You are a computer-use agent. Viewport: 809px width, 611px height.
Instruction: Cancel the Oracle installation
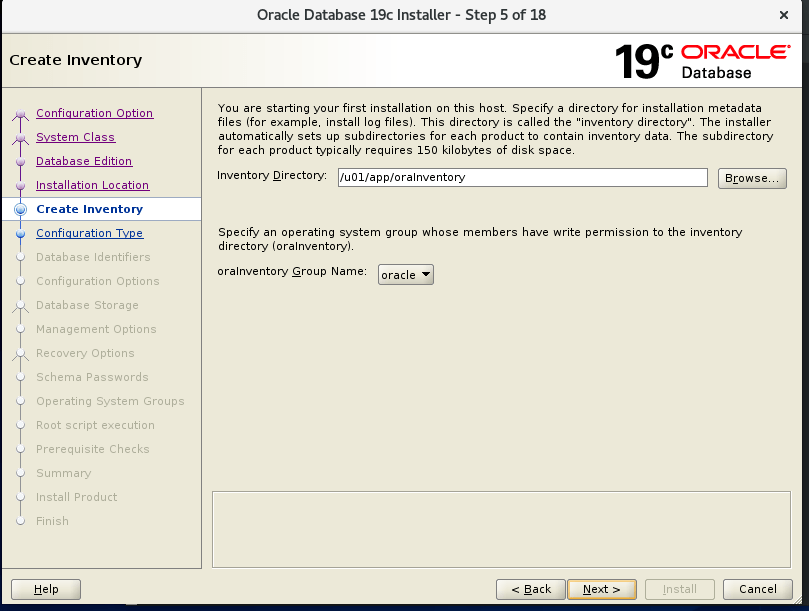(x=757, y=589)
